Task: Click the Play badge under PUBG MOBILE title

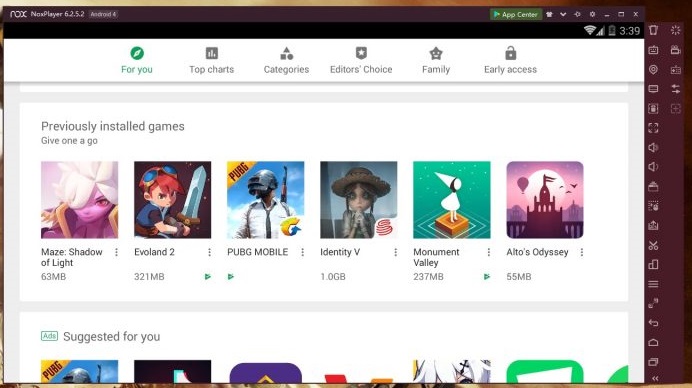Action: tap(231, 277)
